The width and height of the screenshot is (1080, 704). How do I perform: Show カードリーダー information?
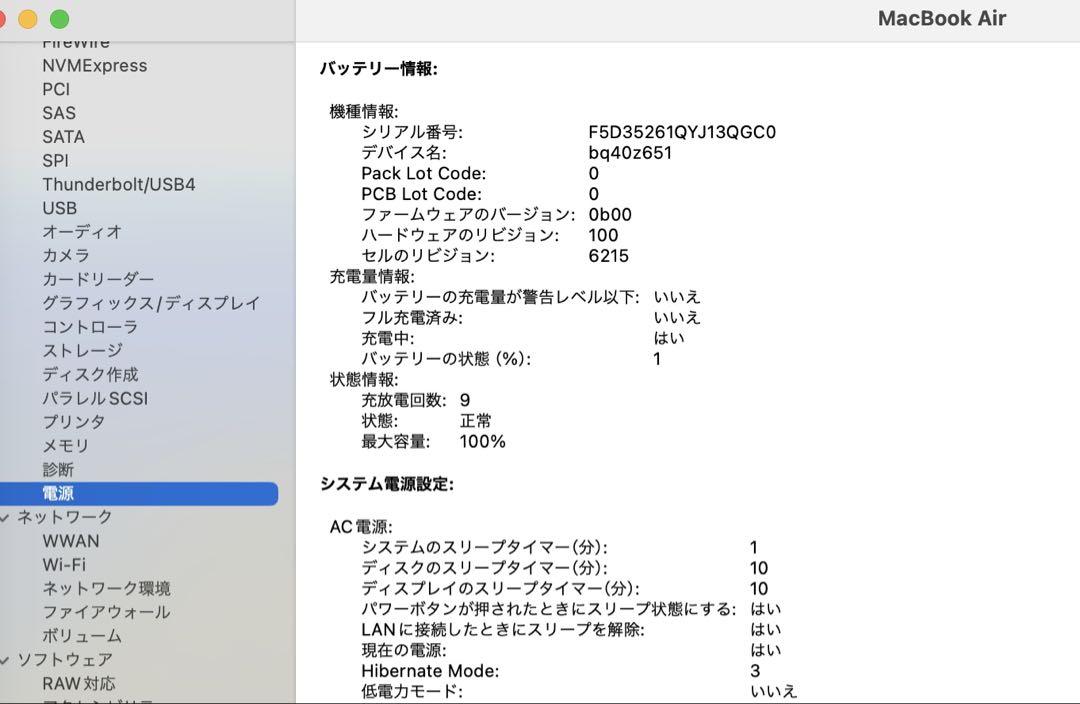click(x=98, y=280)
